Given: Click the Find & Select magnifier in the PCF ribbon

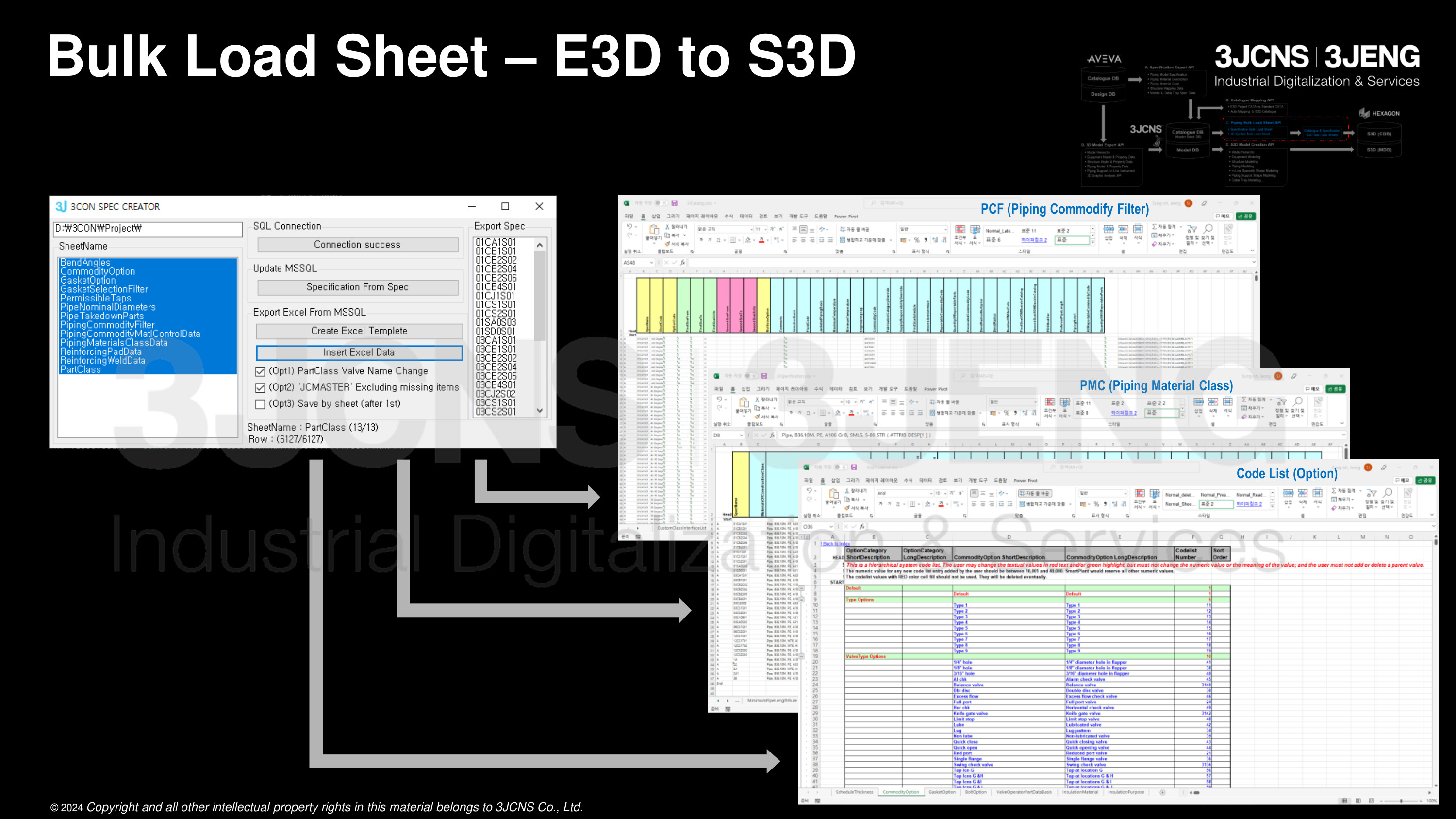Looking at the screenshot, I should 1208,230.
